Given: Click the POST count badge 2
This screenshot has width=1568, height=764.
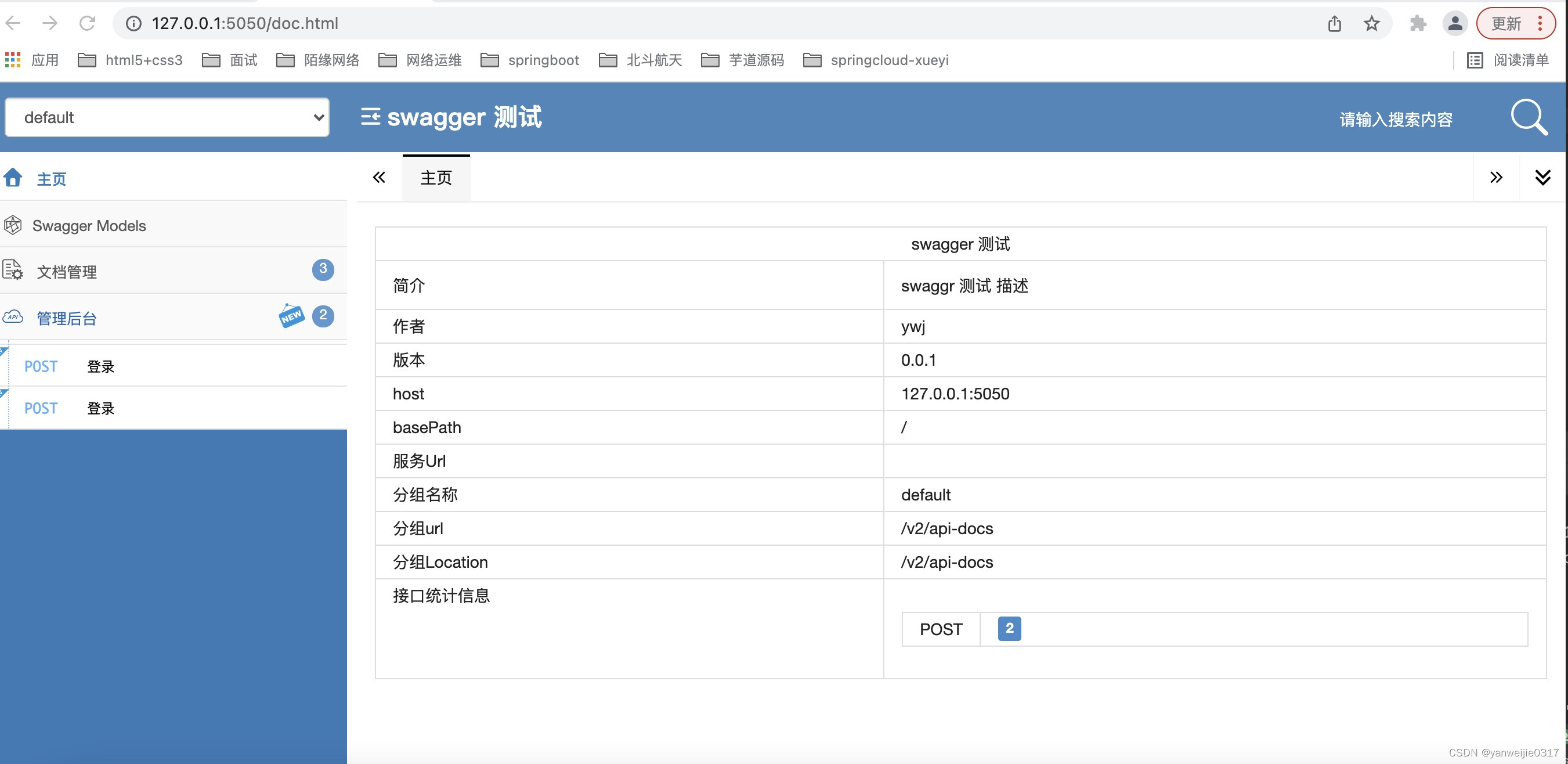Looking at the screenshot, I should coord(1009,628).
